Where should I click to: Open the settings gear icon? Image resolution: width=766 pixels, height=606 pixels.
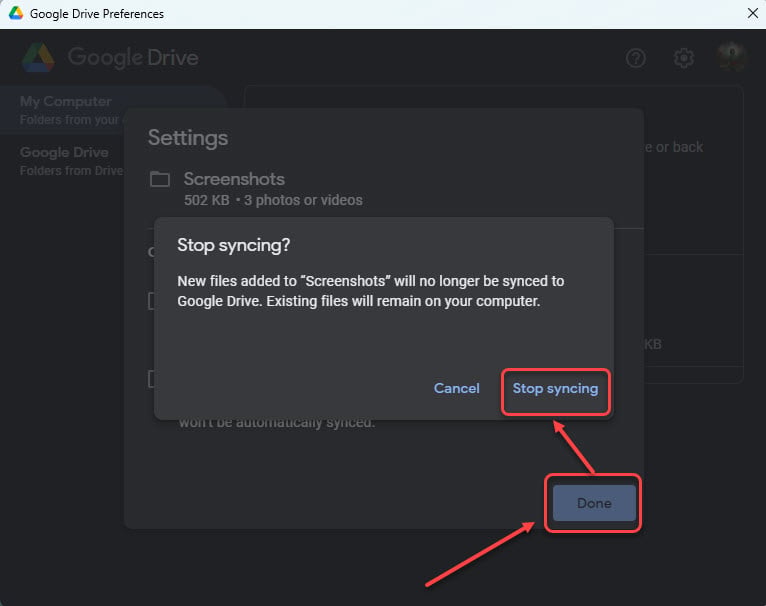pyautogui.click(x=683, y=59)
